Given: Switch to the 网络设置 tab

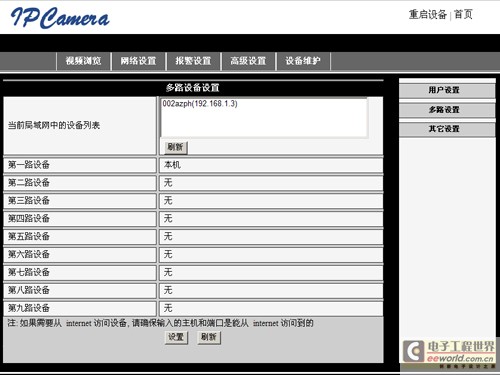Looking at the screenshot, I should click(138, 61).
